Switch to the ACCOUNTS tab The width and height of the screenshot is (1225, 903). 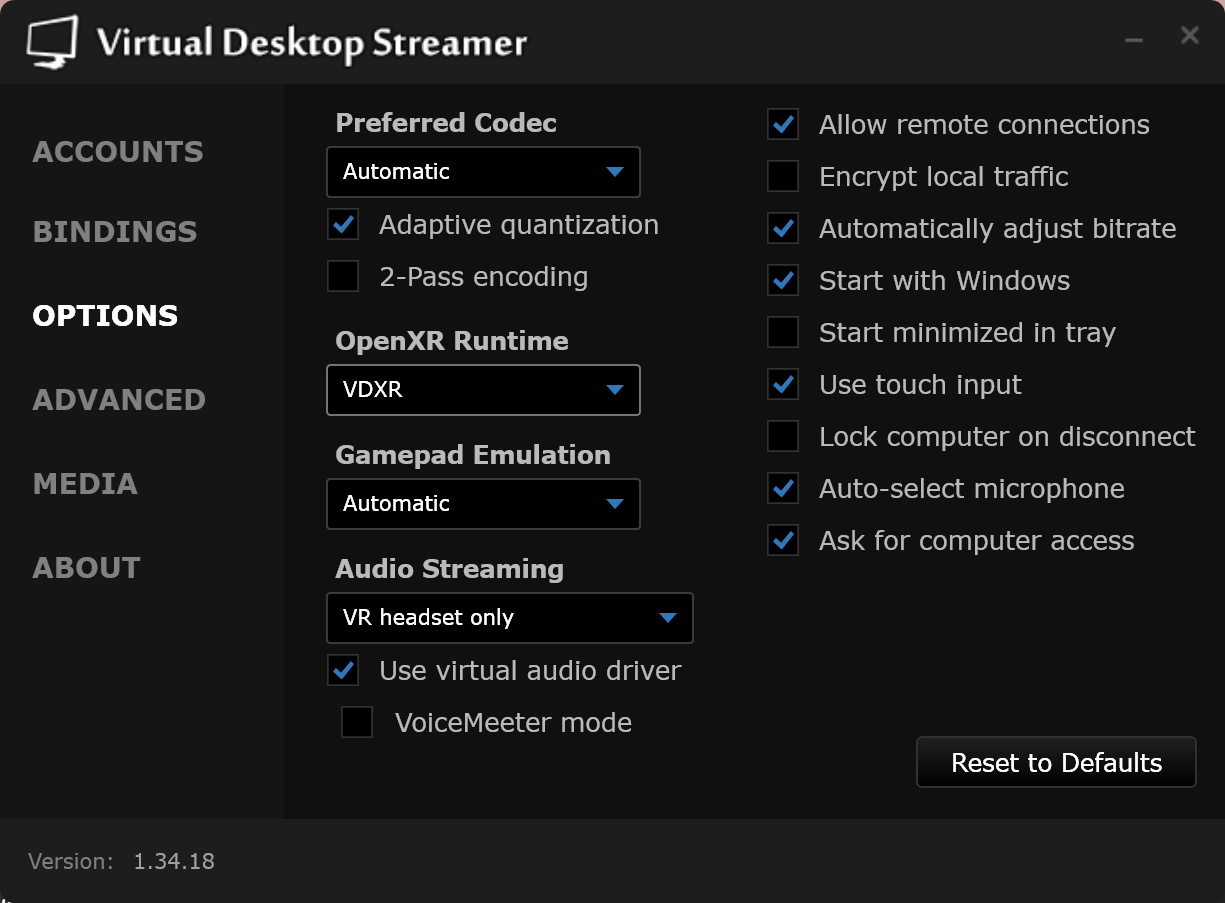(118, 152)
